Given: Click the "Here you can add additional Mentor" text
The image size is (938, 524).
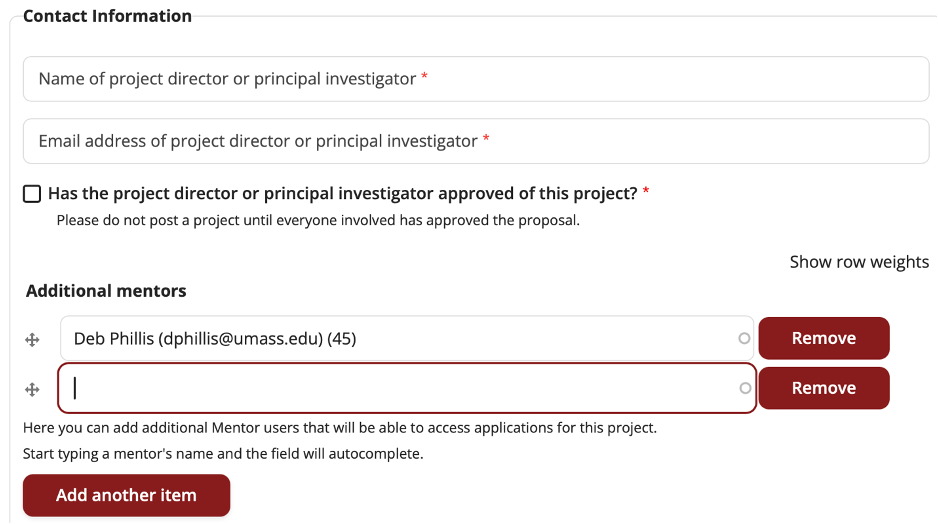Looking at the screenshot, I should point(339,428).
